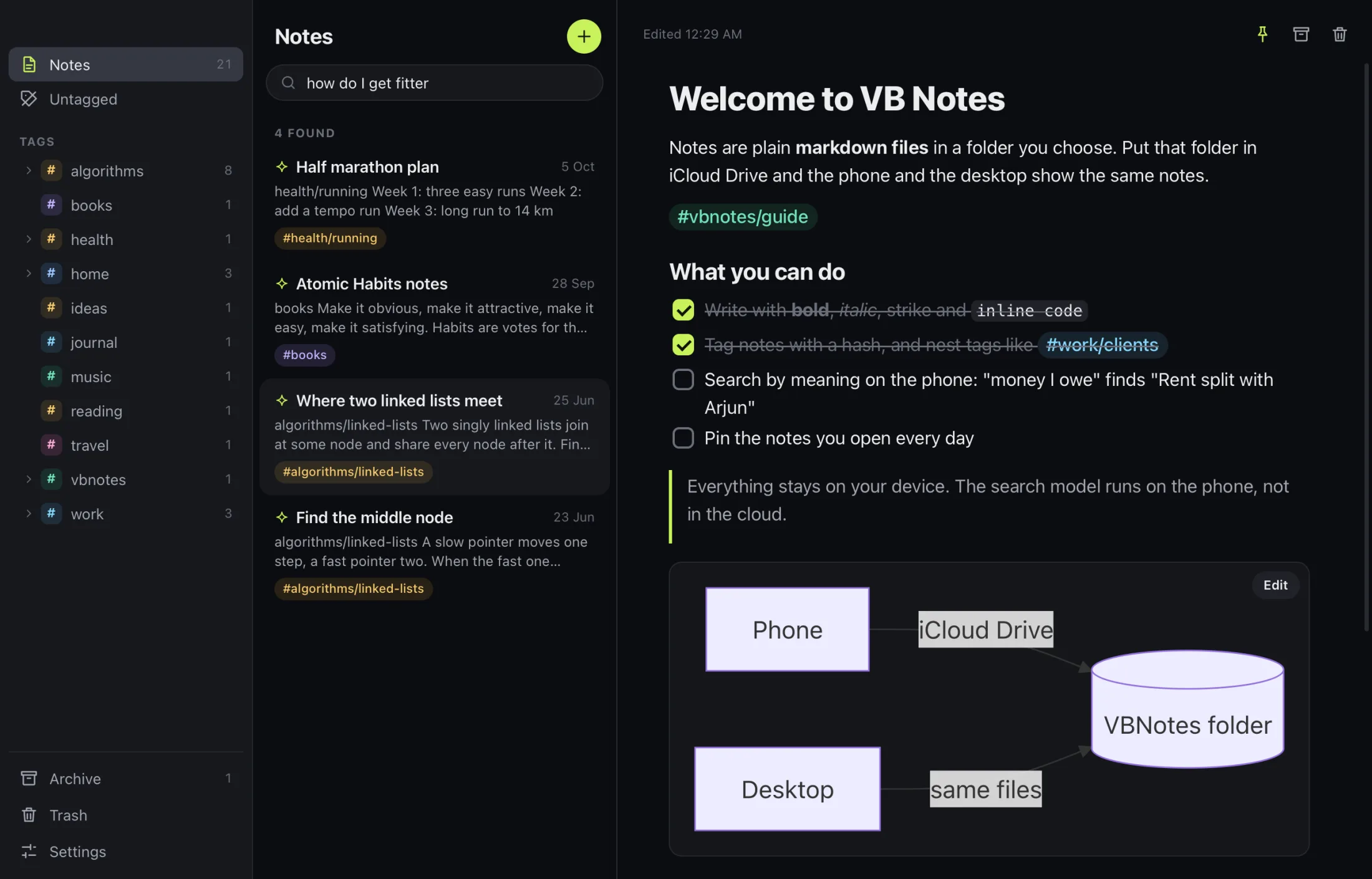Viewport: 1372px width, 879px height.
Task: Click the 'Welcome to VB Notes' title
Action: tap(837, 98)
